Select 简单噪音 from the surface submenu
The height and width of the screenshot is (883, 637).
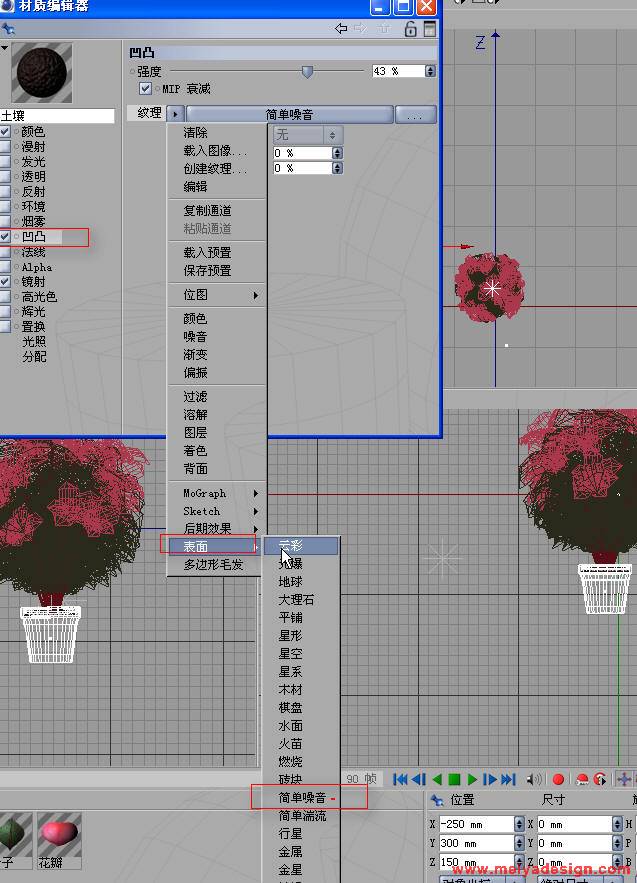click(x=302, y=797)
